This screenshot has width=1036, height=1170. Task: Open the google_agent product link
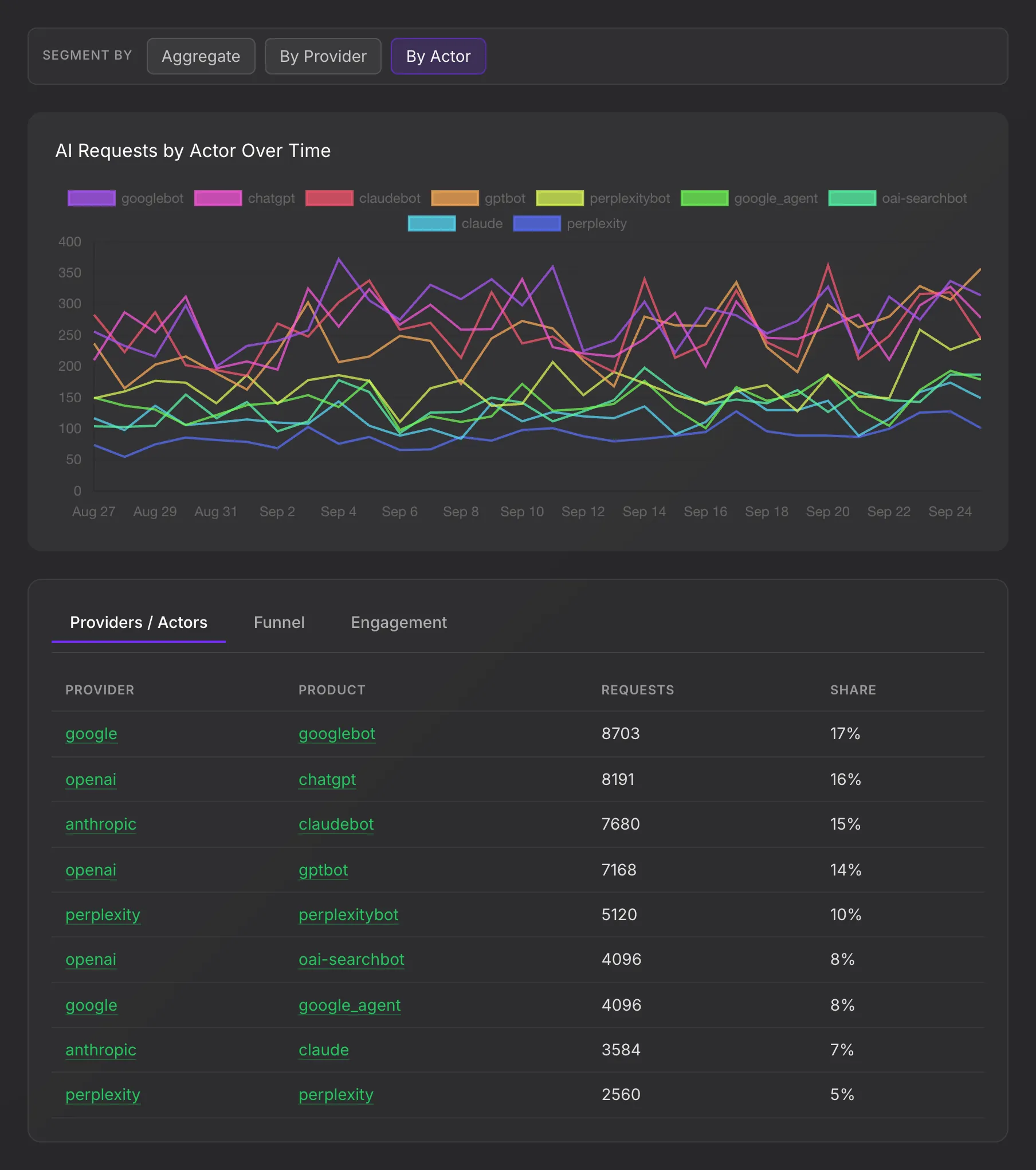pos(350,1006)
